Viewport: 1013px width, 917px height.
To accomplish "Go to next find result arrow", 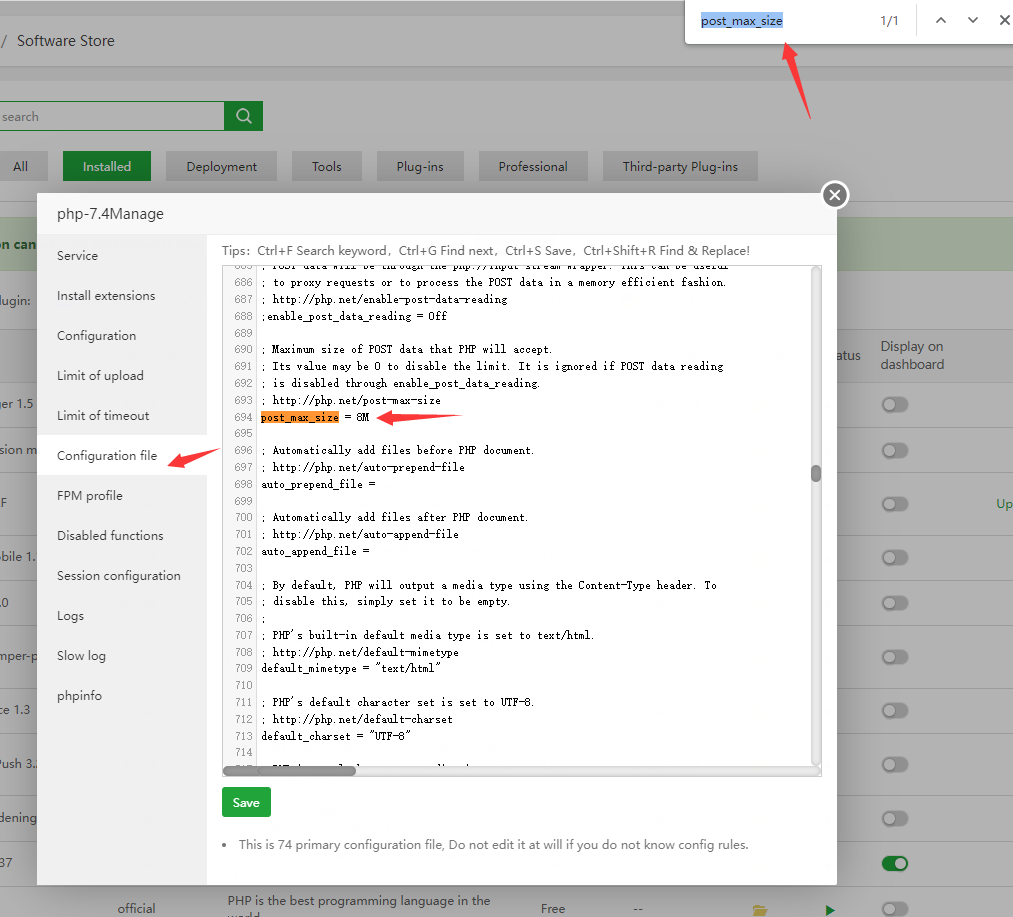I will click(972, 21).
